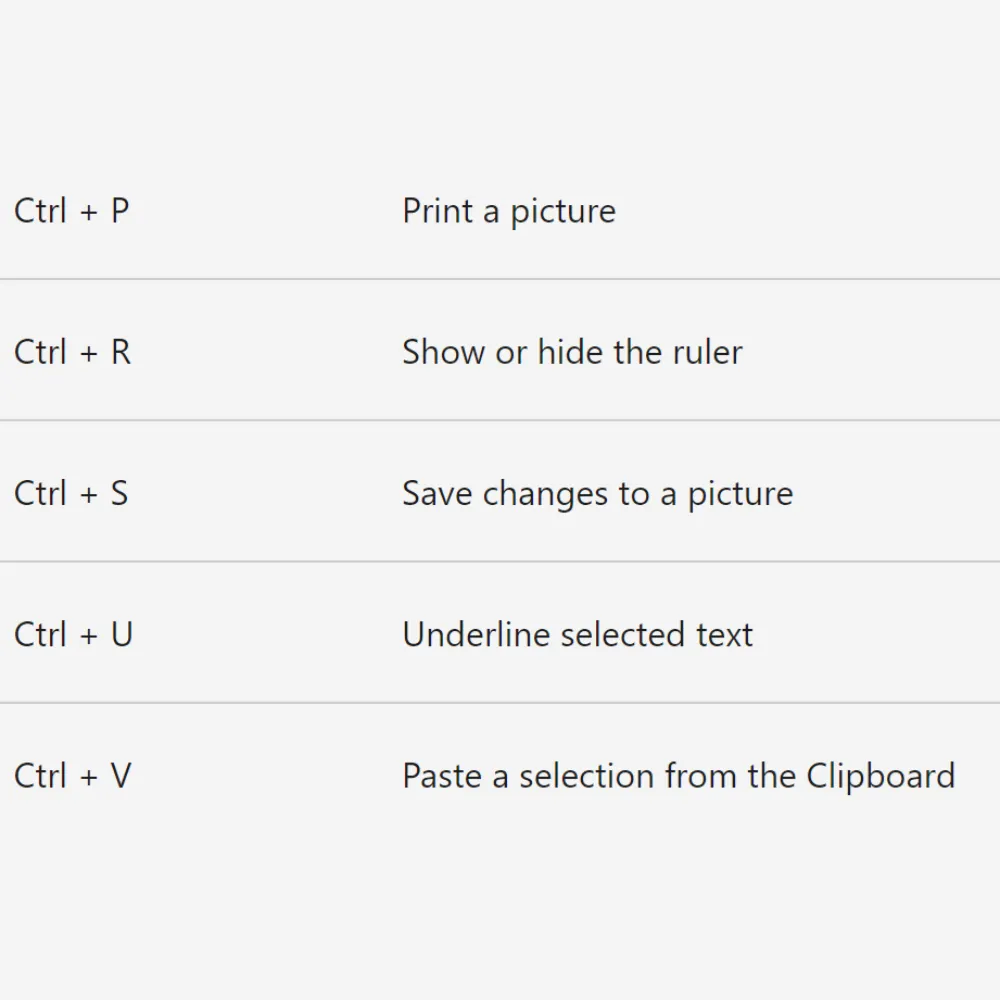Click the word "Print" in first row
Viewport: 1000px width, 1000px height.
point(437,211)
